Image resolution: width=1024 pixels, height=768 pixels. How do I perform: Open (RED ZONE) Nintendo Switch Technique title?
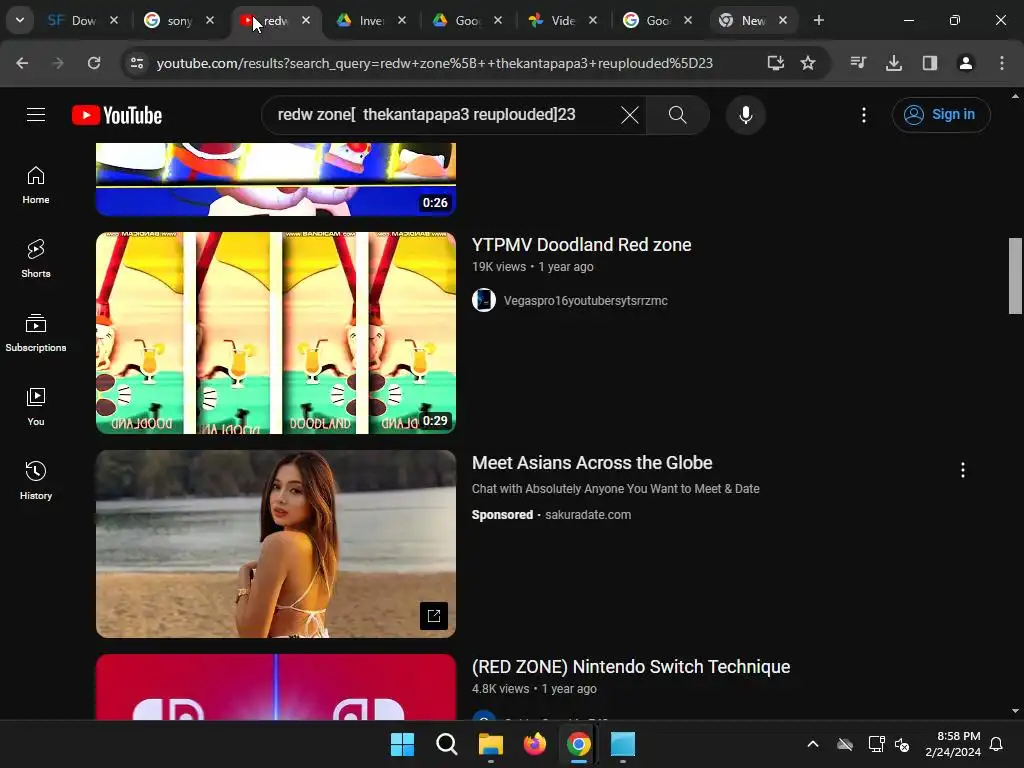click(631, 667)
